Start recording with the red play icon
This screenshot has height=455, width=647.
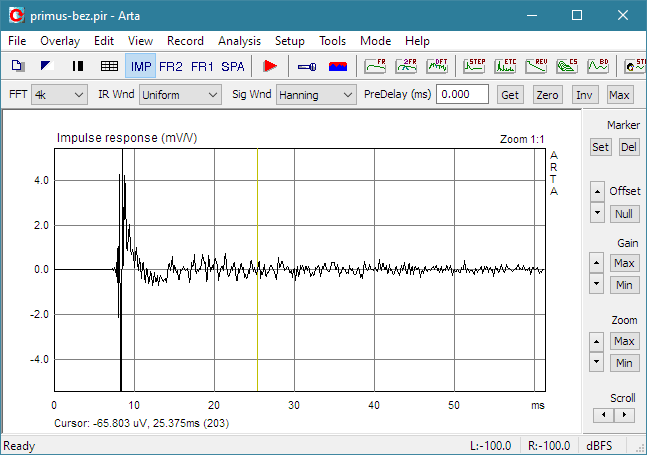point(269,66)
